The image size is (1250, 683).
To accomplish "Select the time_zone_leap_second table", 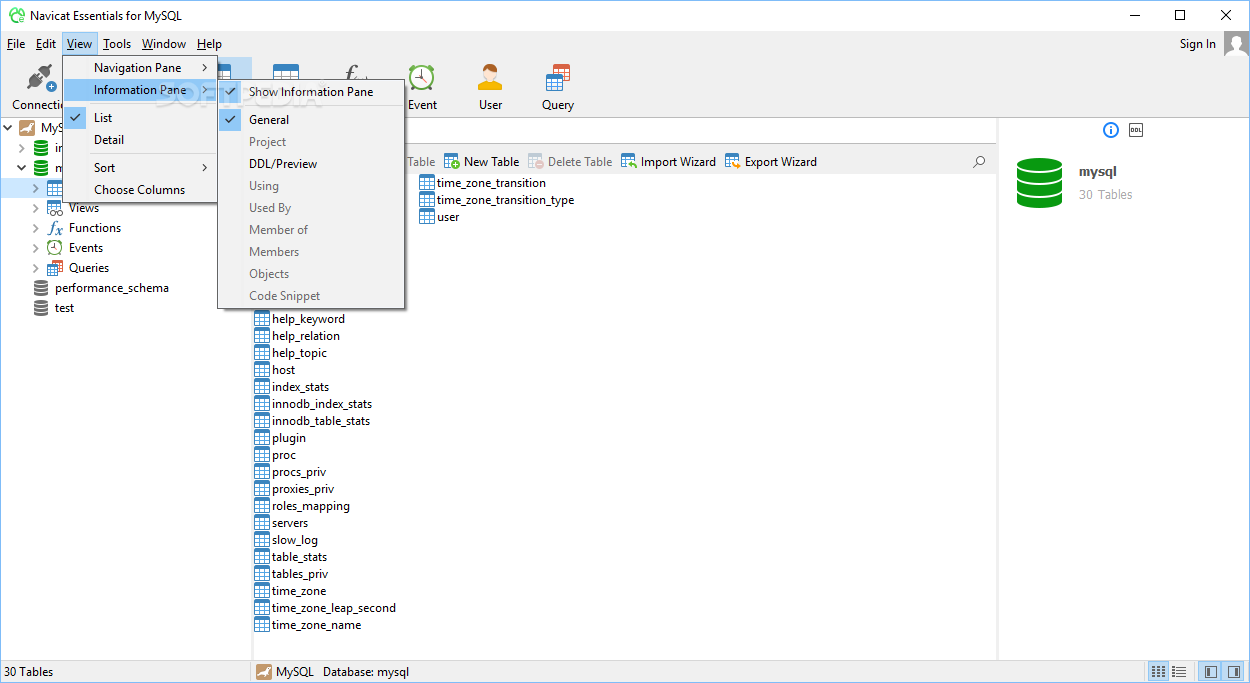I will click(x=325, y=608).
